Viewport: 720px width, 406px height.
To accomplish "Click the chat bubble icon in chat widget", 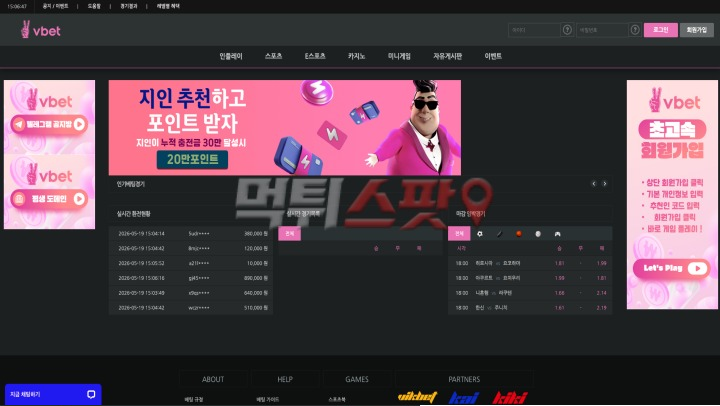I will point(91,395).
